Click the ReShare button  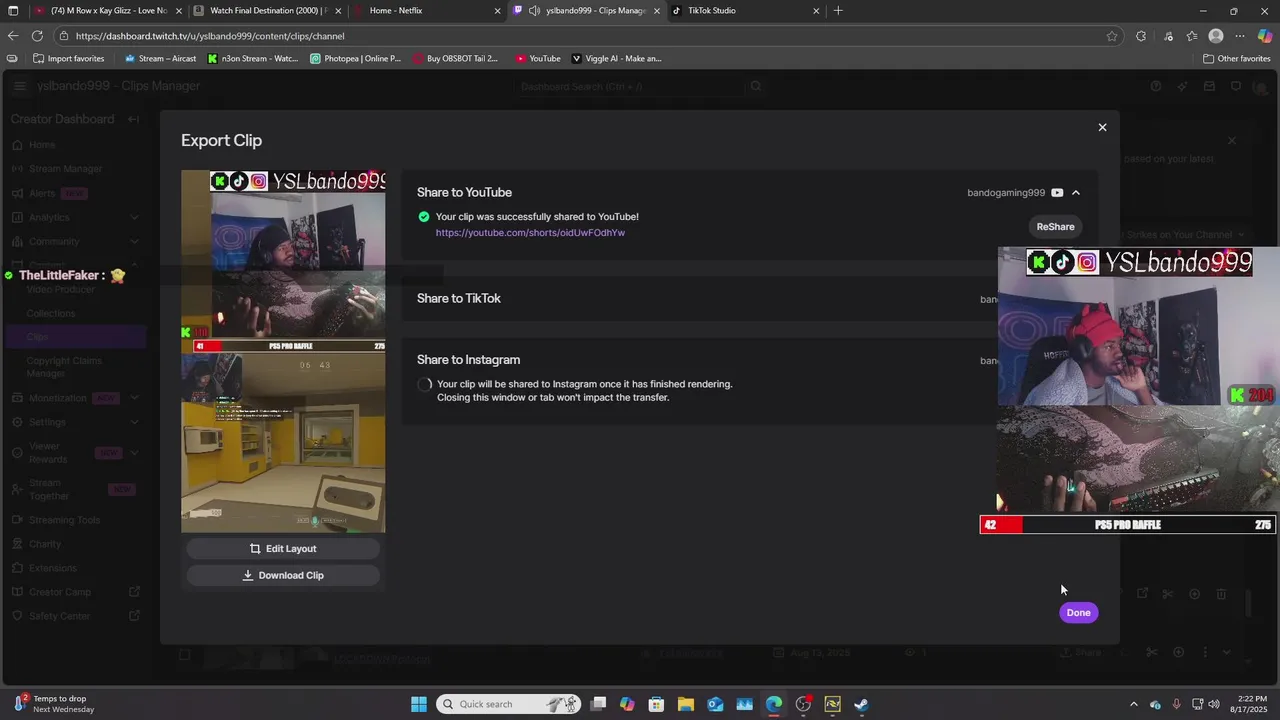coord(1055,227)
